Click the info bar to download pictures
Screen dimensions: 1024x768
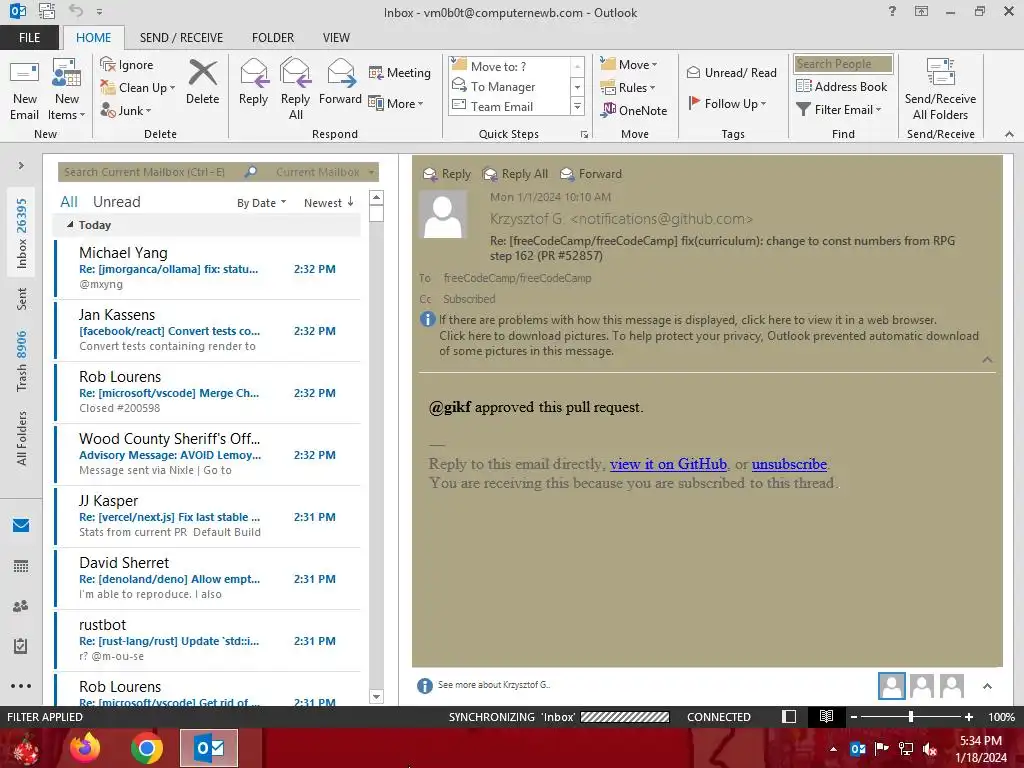pyautogui.click(x=709, y=344)
